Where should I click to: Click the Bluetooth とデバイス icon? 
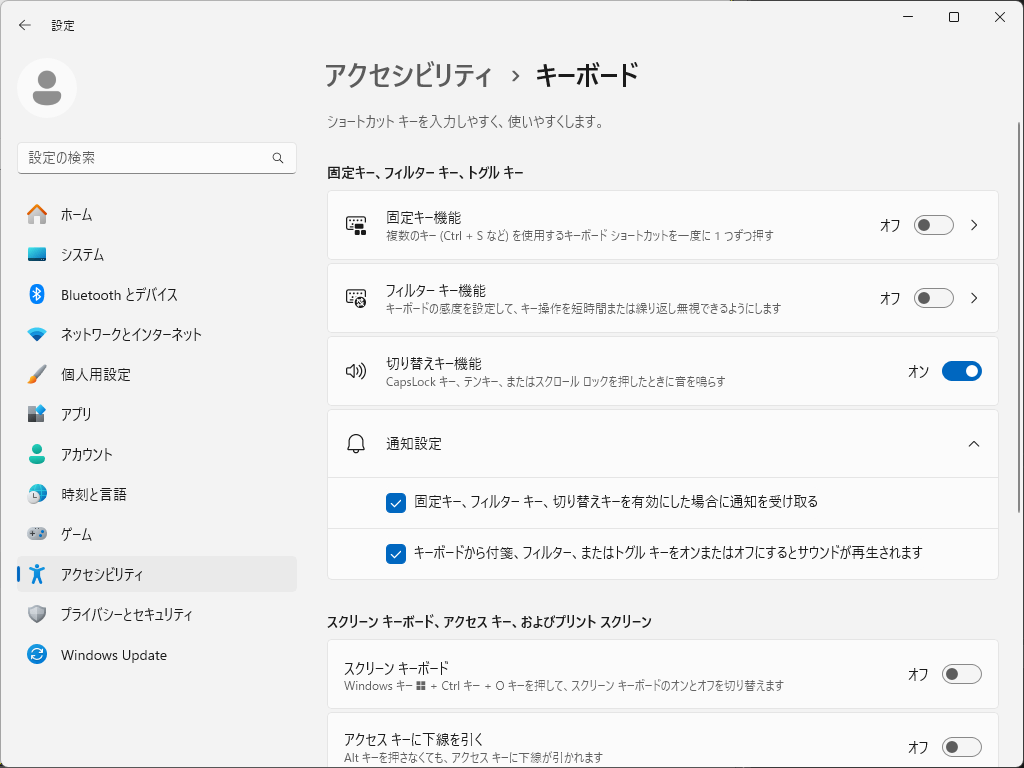click(x=40, y=294)
